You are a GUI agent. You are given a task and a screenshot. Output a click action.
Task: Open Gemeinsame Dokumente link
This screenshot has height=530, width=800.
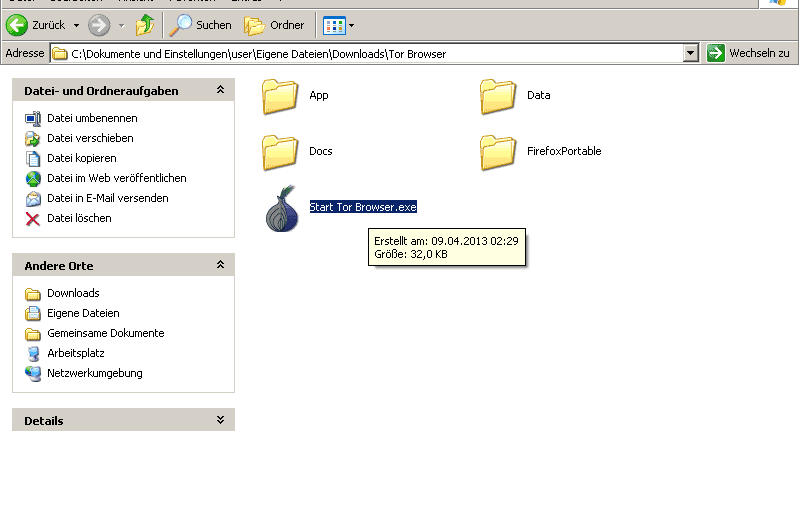point(106,333)
